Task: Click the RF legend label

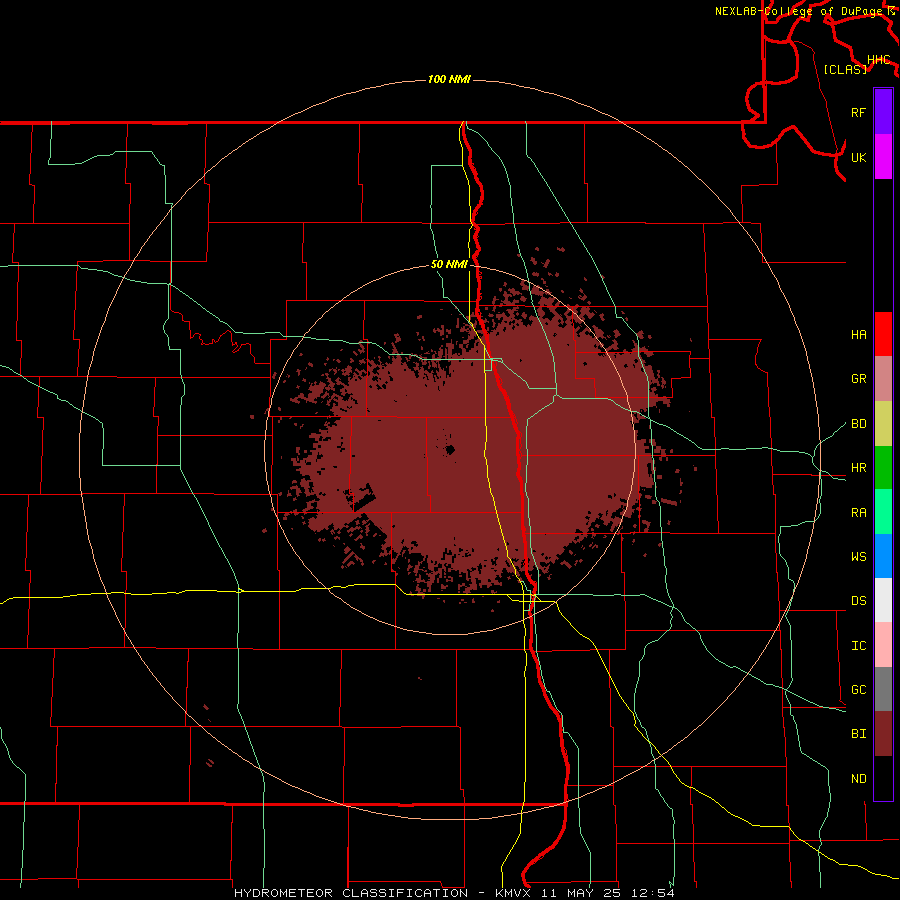Action: 858,112
